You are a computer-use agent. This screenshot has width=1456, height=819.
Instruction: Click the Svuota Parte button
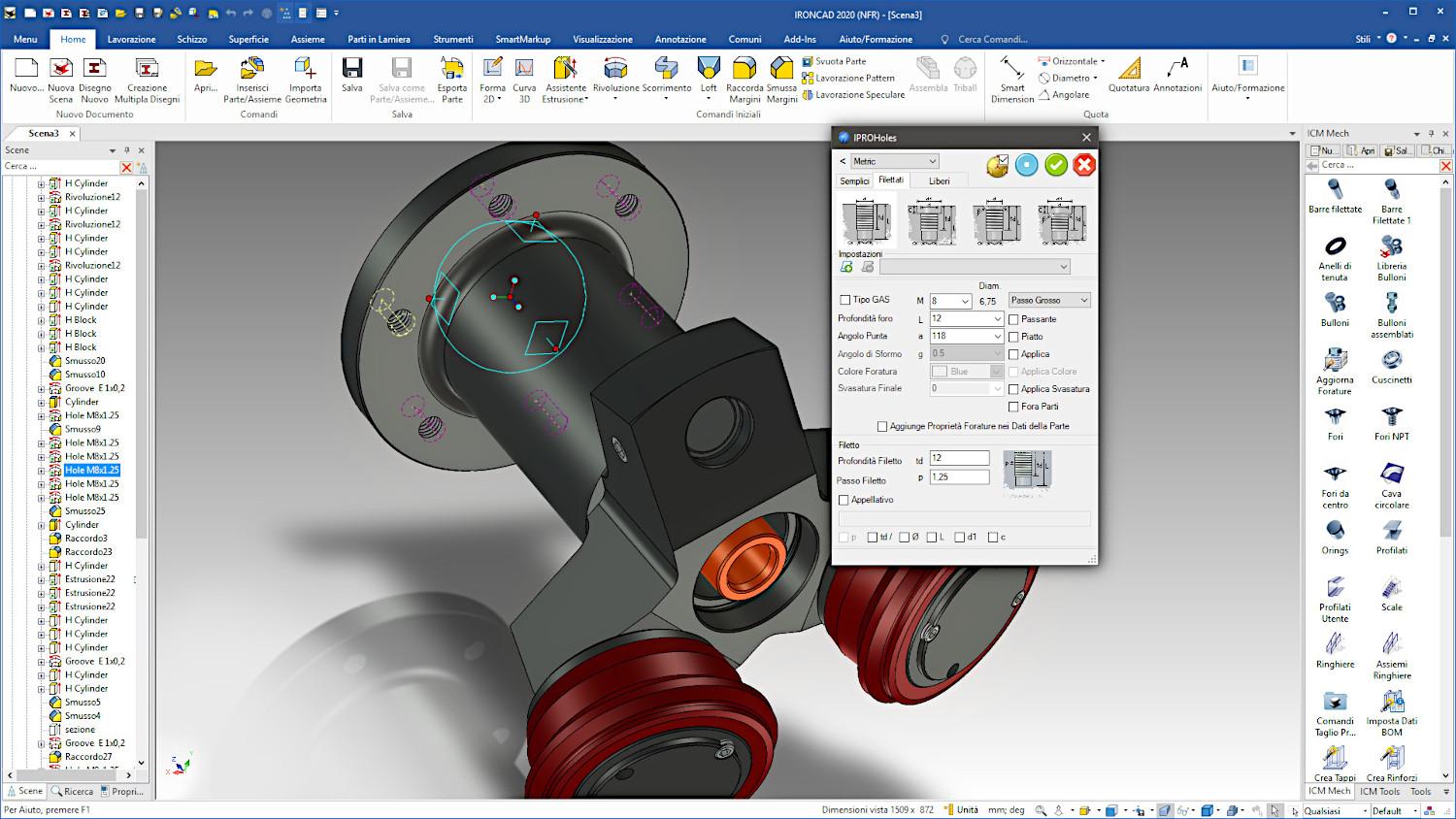point(841,61)
